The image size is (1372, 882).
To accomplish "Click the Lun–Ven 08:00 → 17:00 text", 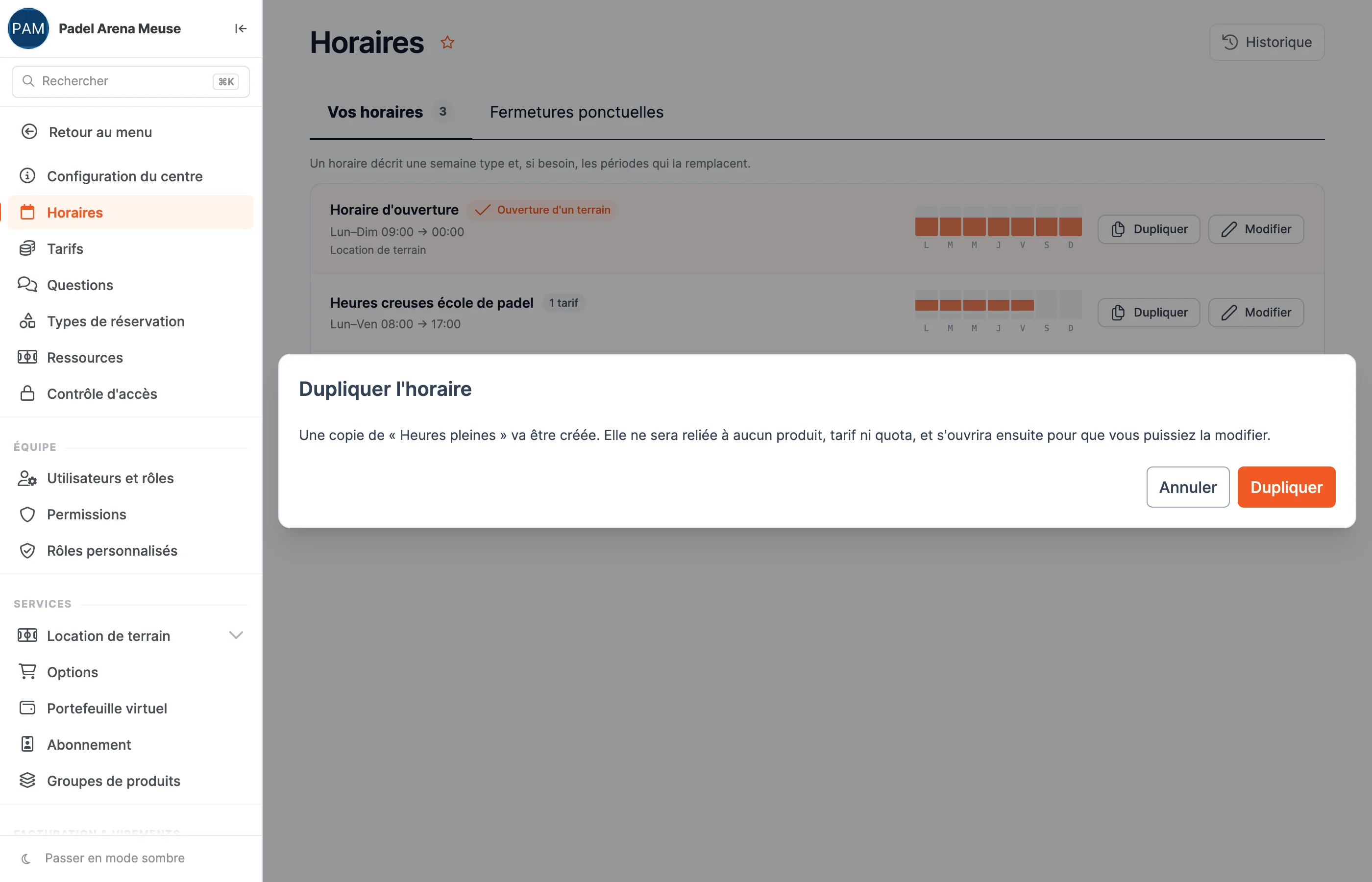I will click(395, 324).
